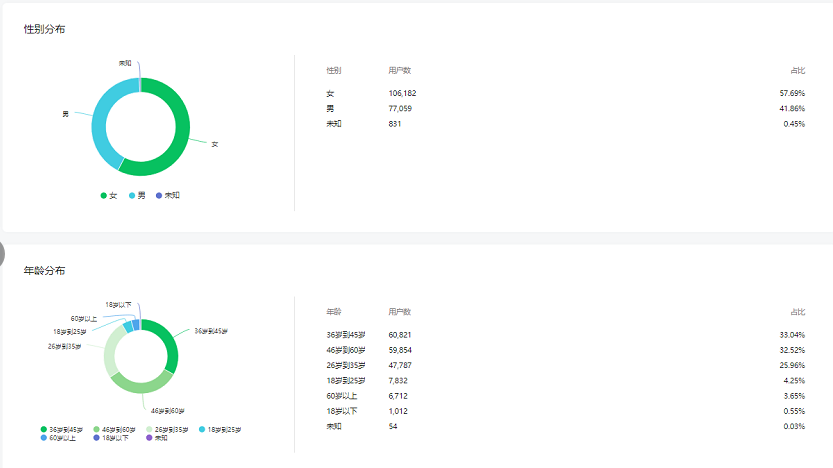Toggle the 男 legend item under gender chart
The height and width of the screenshot is (468, 833).
point(137,195)
